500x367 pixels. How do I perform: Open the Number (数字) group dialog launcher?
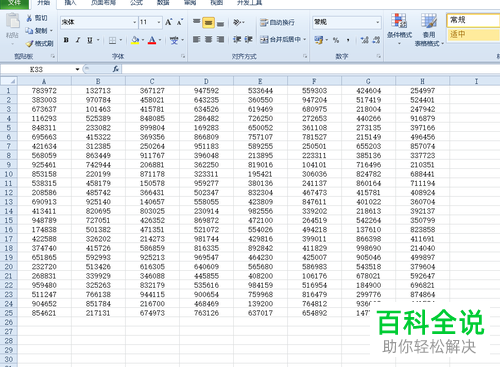click(x=379, y=56)
